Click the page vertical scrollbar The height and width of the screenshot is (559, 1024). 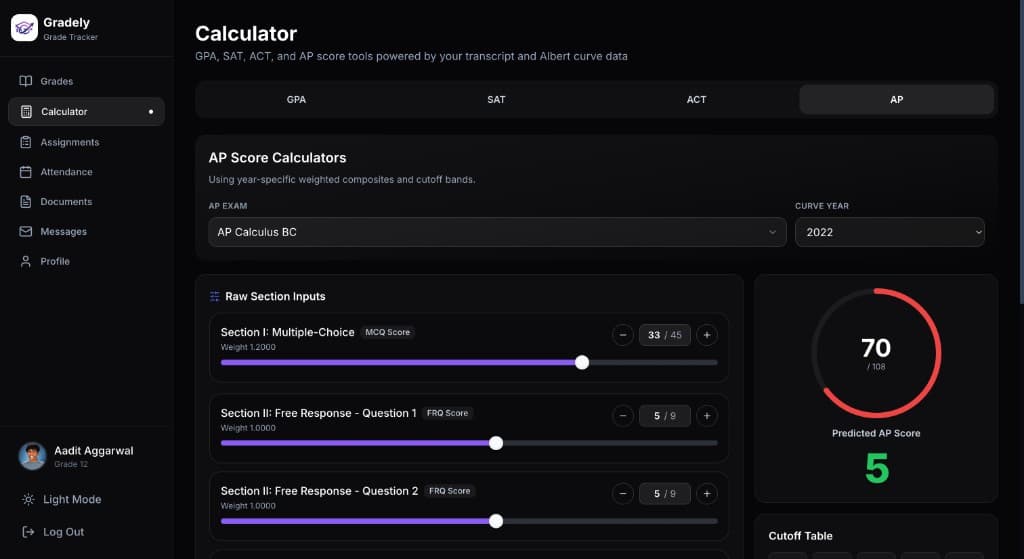(1021, 152)
